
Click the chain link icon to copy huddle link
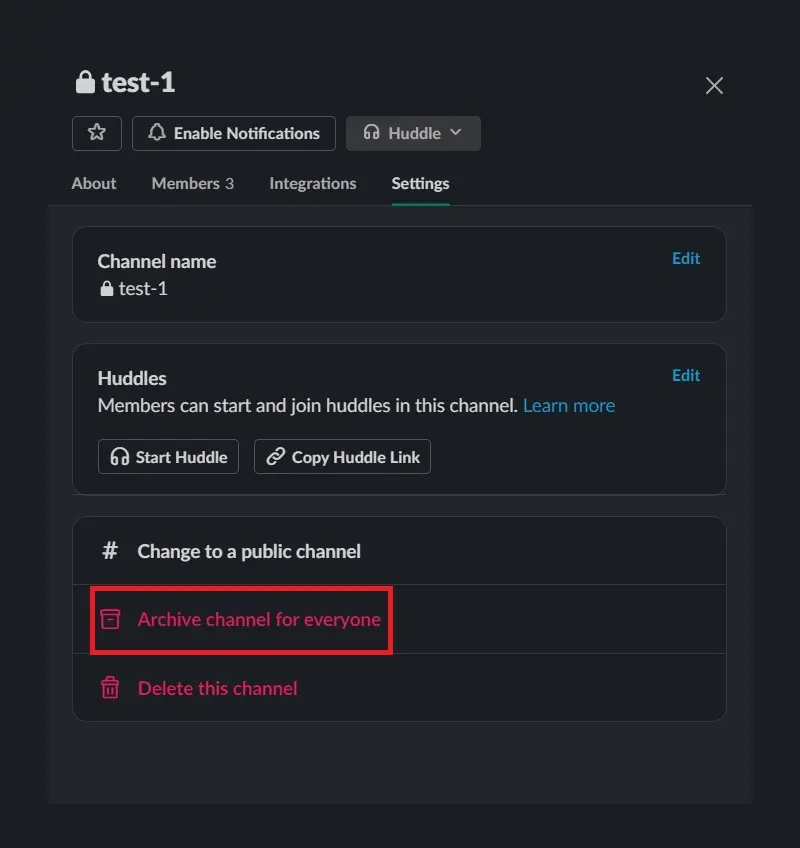click(x=275, y=457)
